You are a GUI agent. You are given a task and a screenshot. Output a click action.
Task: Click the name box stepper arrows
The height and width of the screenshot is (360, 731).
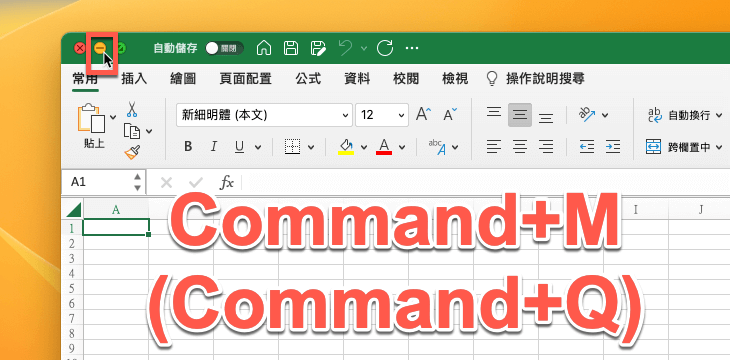point(137,182)
